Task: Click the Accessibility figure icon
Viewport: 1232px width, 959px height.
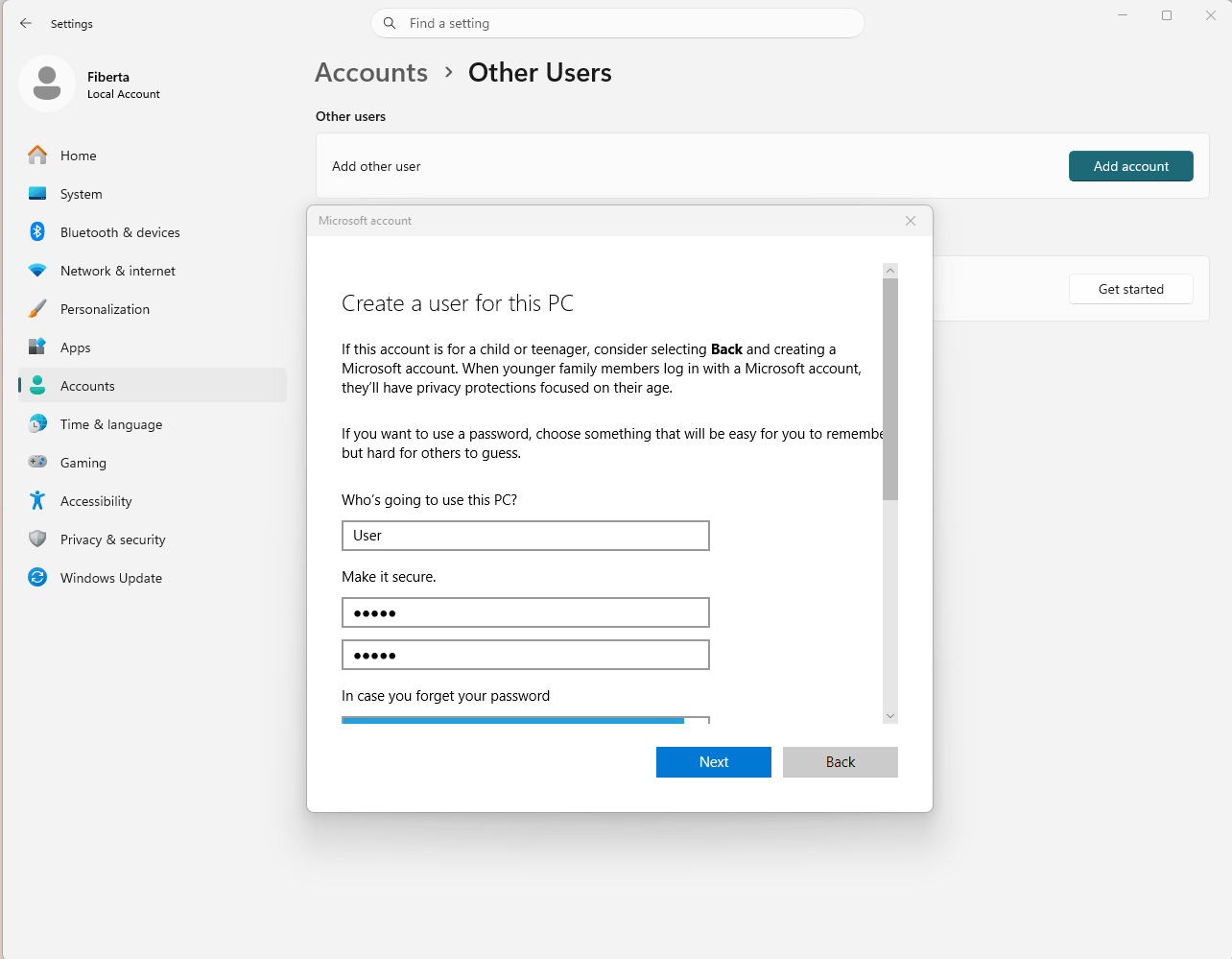Action: click(x=37, y=501)
